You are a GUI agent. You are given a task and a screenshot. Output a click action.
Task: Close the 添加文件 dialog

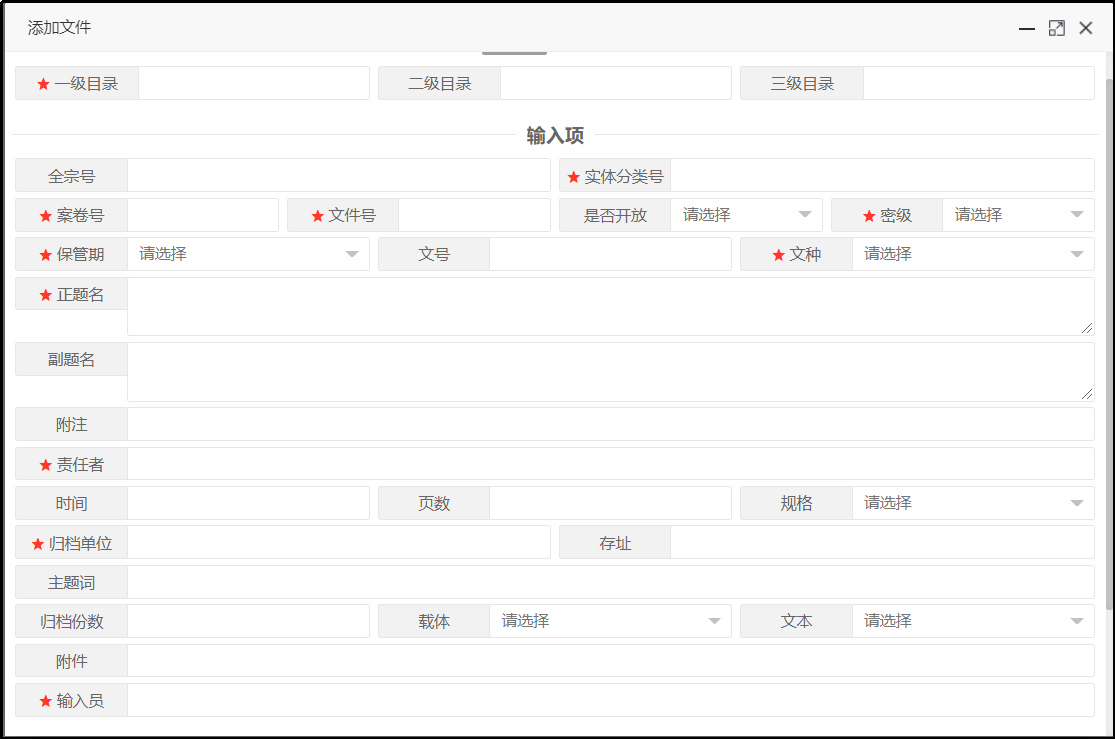(1086, 29)
